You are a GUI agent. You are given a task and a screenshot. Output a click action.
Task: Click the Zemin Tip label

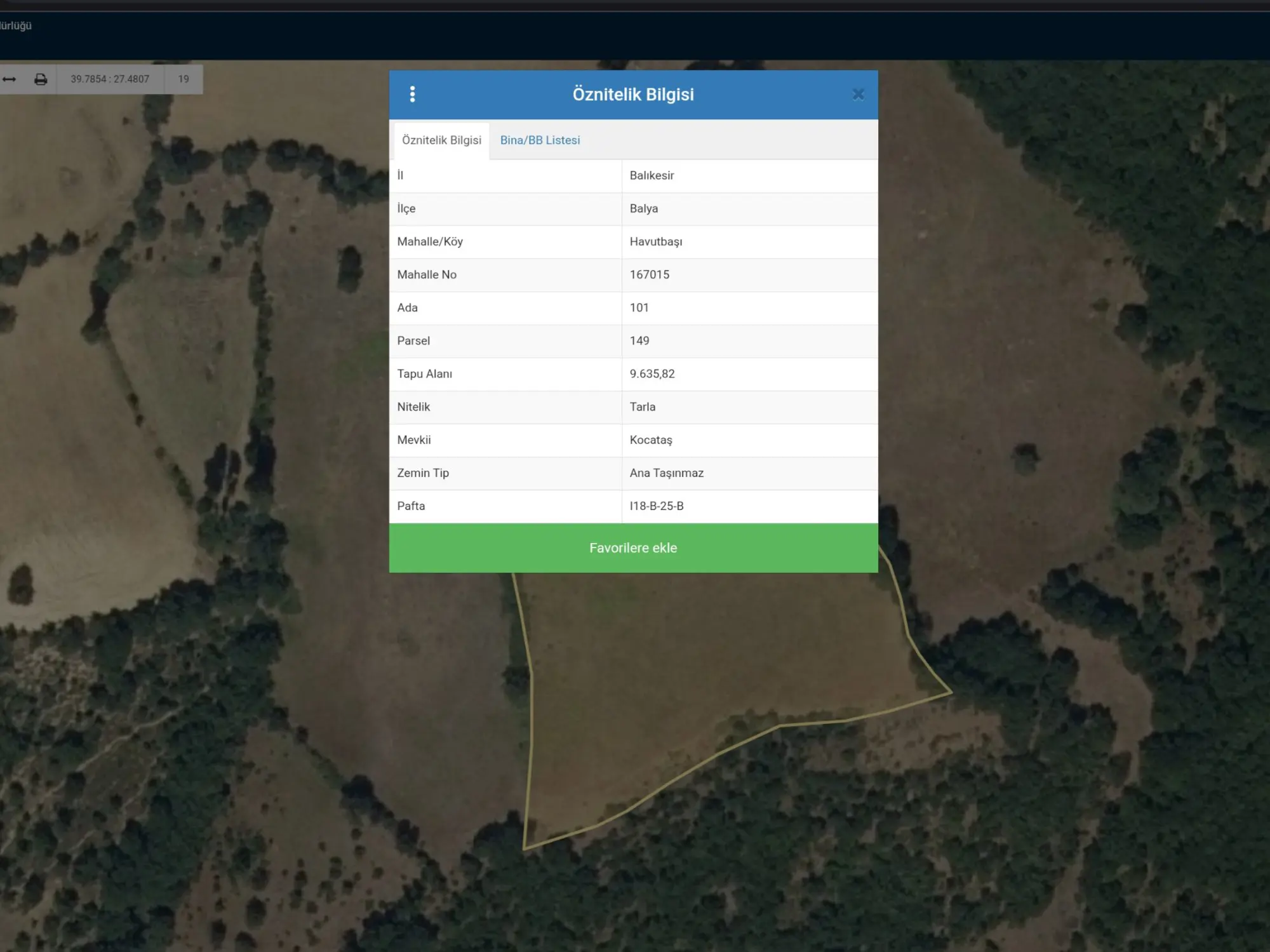tap(423, 473)
